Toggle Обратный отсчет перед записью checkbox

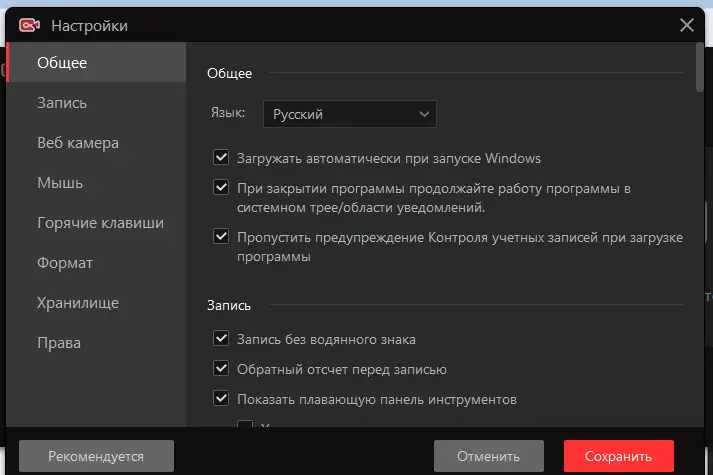(x=221, y=369)
